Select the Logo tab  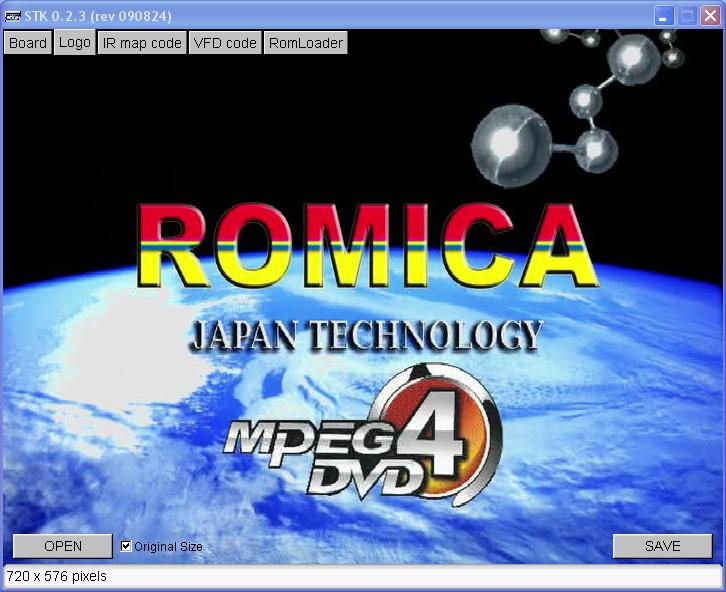point(75,43)
